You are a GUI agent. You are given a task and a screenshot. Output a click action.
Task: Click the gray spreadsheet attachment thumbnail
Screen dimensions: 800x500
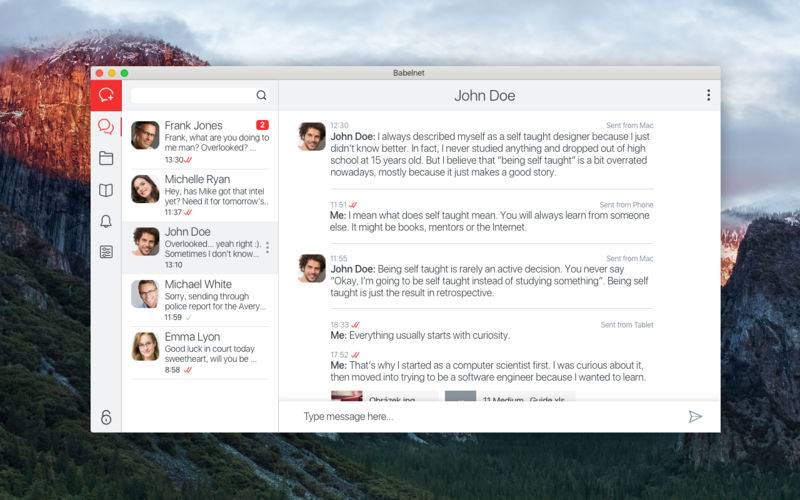[x=460, y=396]
